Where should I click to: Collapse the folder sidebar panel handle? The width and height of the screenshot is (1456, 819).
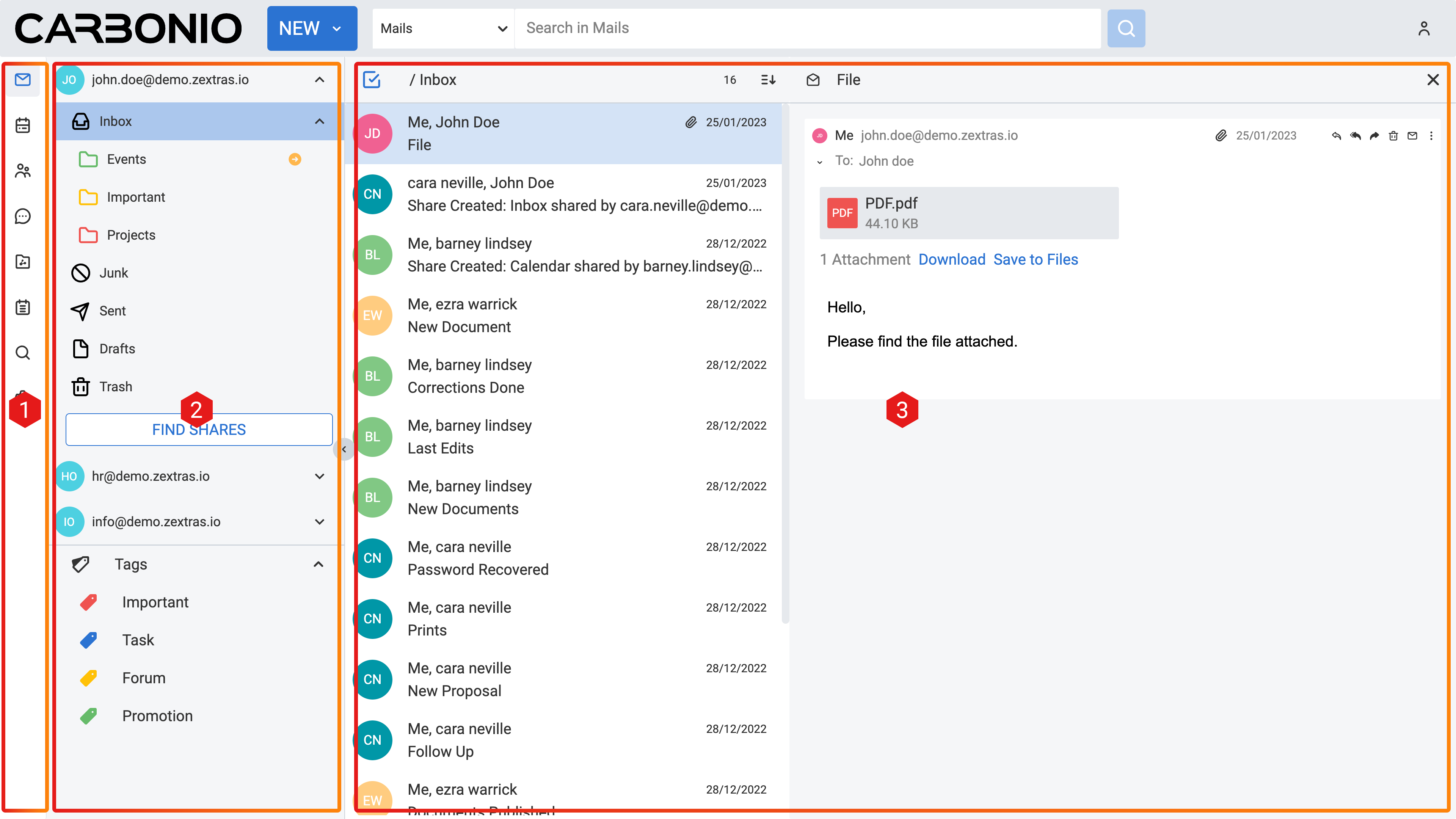coord(344,449)
